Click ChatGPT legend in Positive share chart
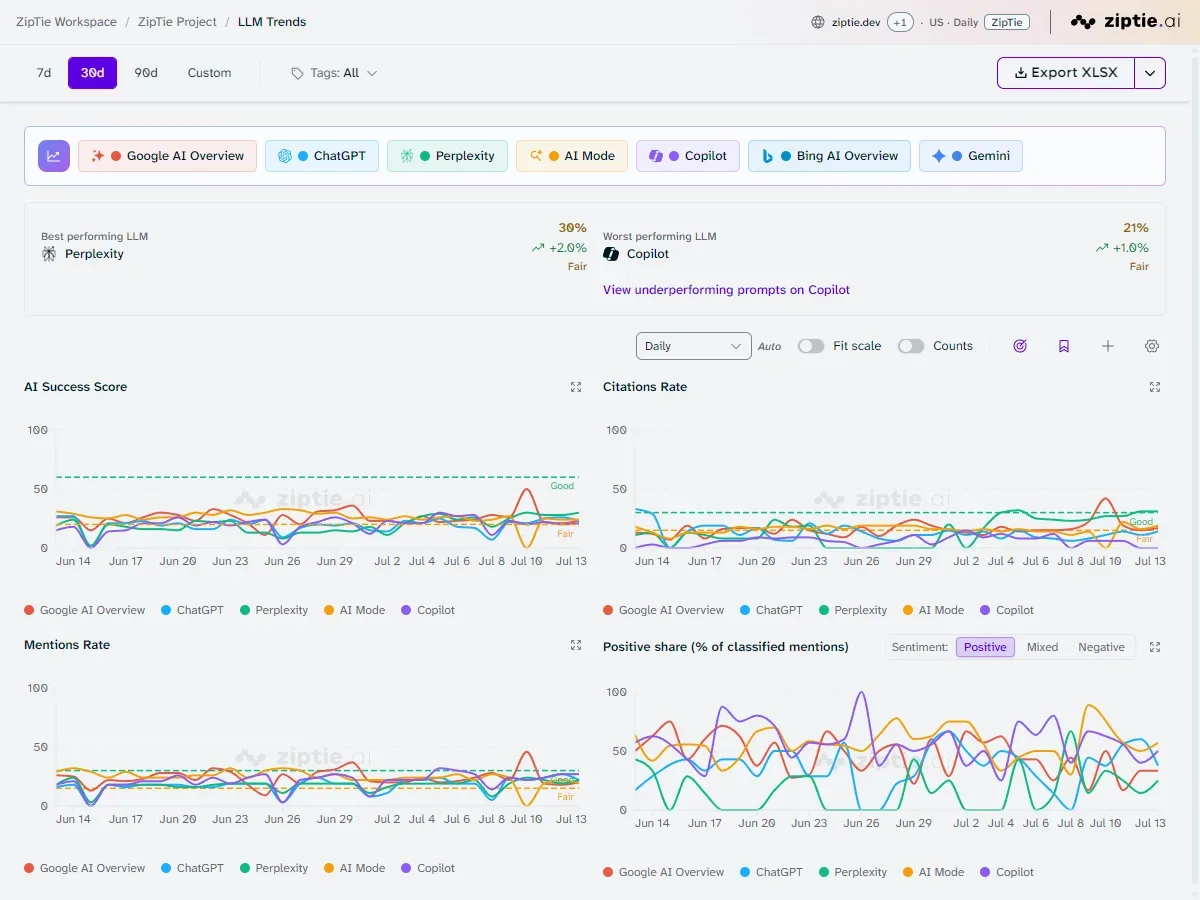 coord(772,872)
